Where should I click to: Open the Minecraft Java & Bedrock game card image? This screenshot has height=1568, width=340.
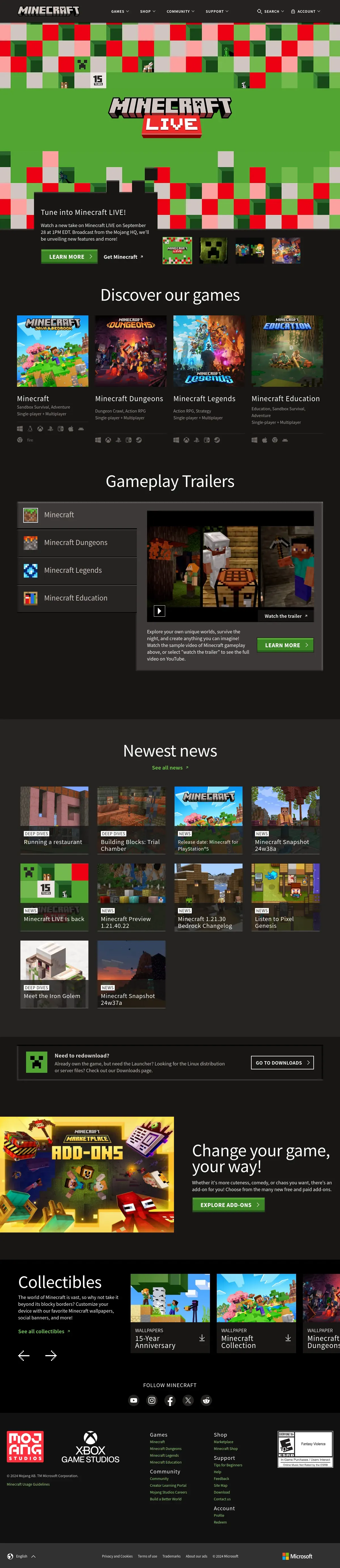tap(52, 351)
